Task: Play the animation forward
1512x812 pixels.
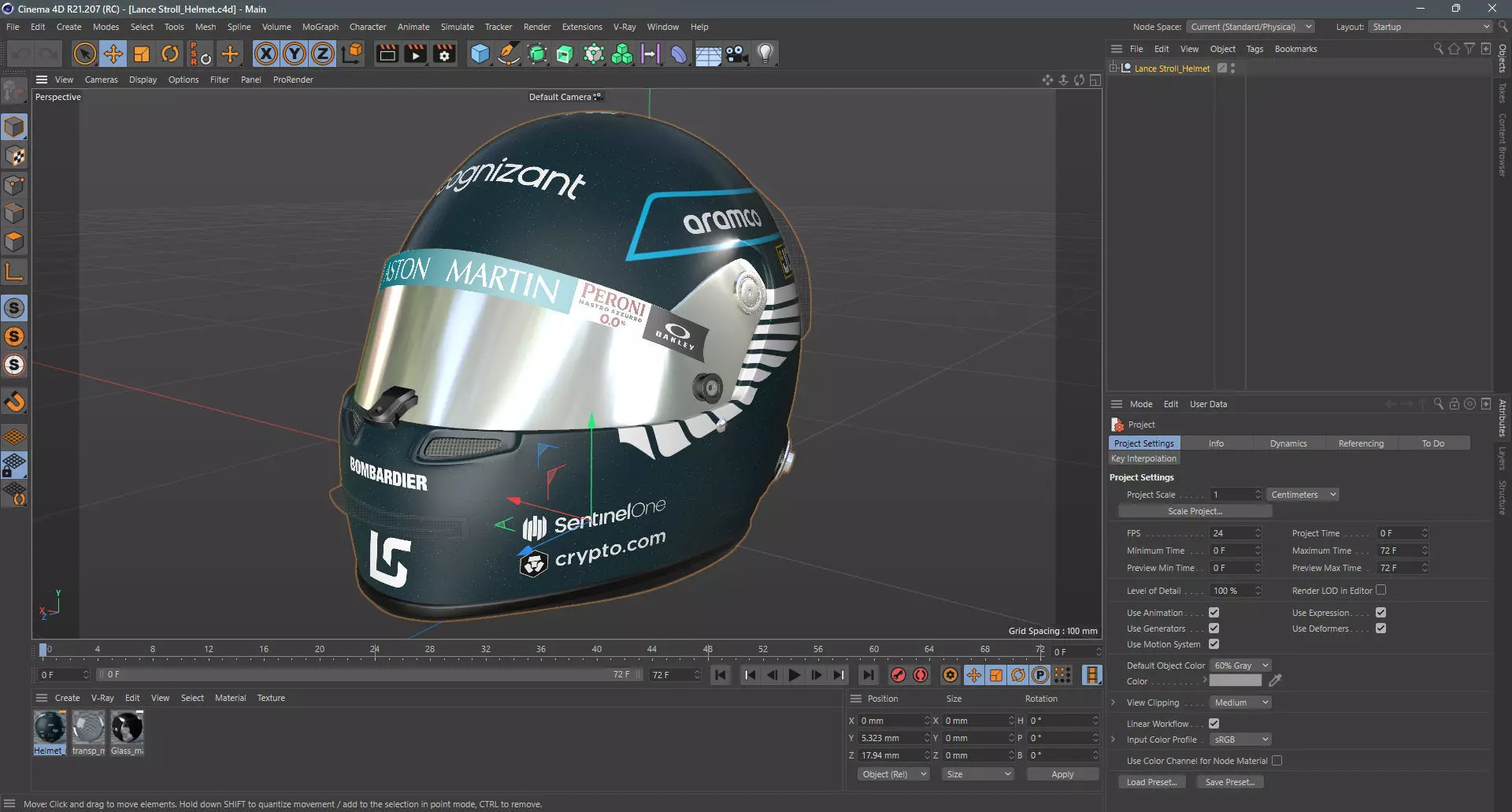Action: (x=795, y=675)
